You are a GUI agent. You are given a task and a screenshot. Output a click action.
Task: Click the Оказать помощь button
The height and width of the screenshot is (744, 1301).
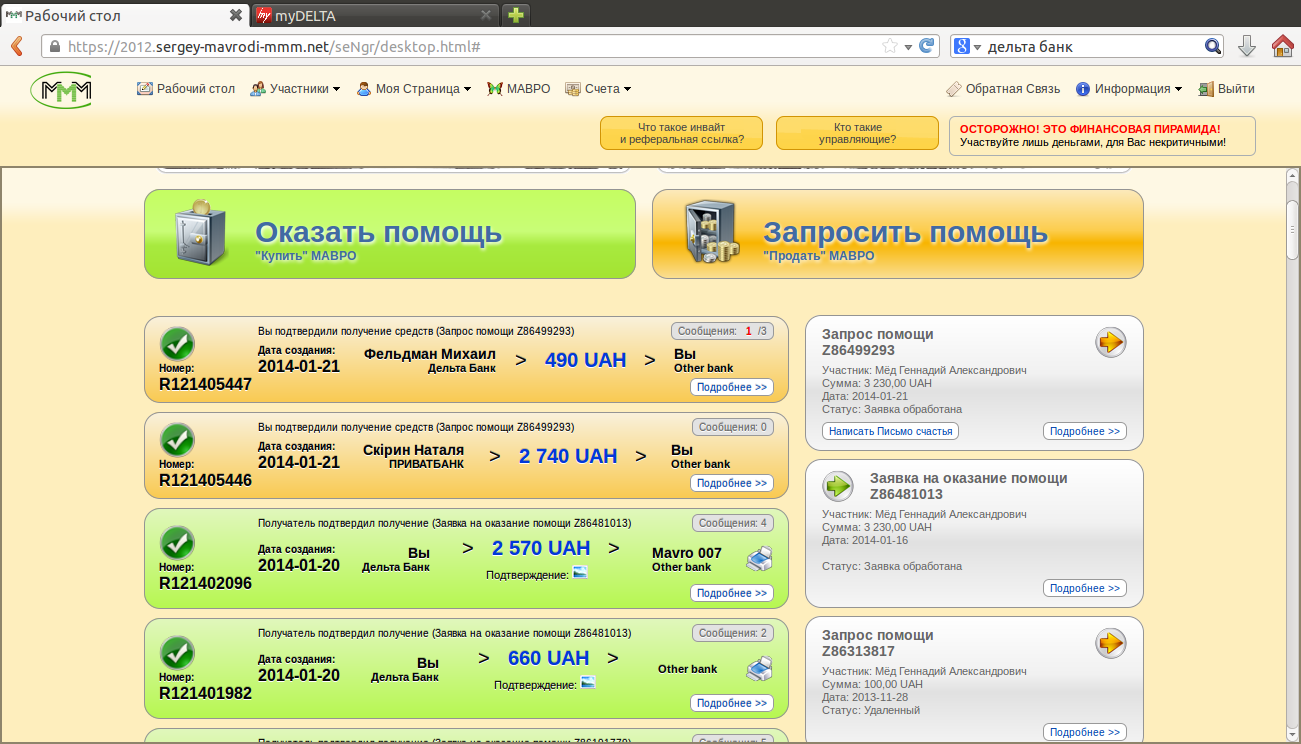(x=390, y=234)
